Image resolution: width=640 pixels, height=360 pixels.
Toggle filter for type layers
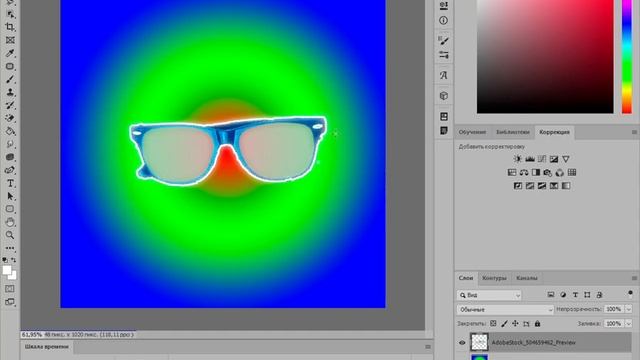pos(575,295)
